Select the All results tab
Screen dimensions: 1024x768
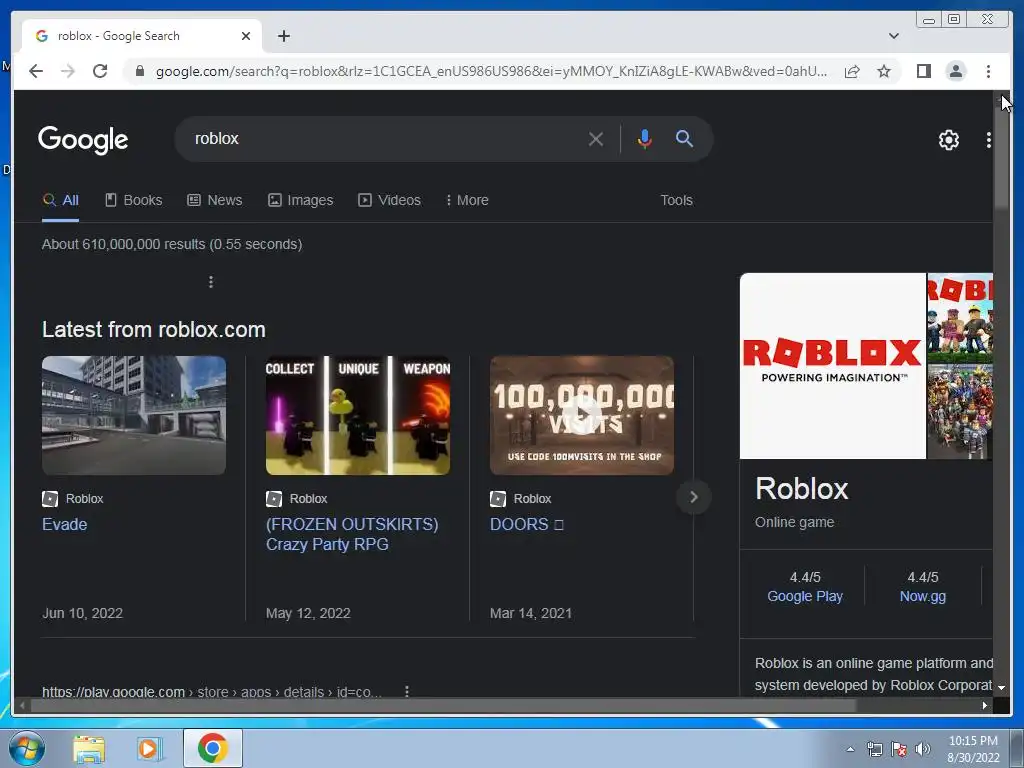point(60,200)
